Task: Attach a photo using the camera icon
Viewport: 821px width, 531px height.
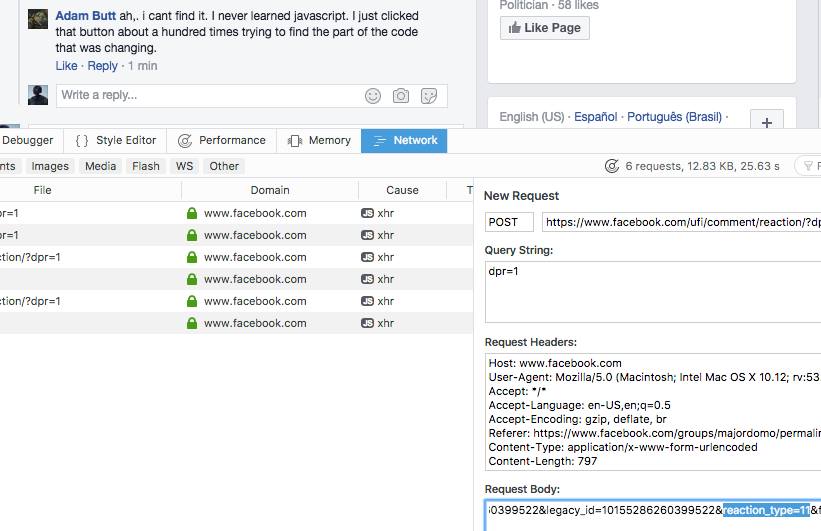Action: (x=401, y=96)
